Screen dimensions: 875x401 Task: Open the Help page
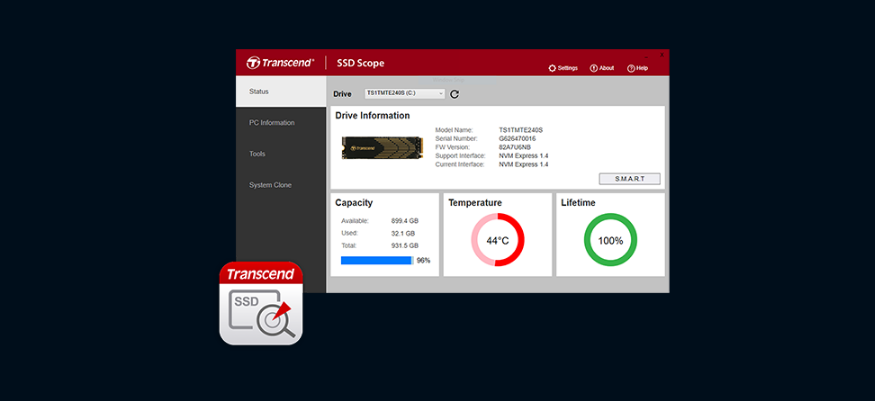click(x=638, y=68)
